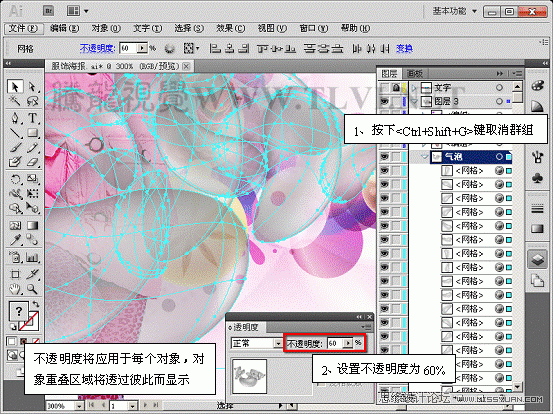Collapse the 图层 3 layer
The height and width of the screenshot is (414, 553).
(414, 102)
